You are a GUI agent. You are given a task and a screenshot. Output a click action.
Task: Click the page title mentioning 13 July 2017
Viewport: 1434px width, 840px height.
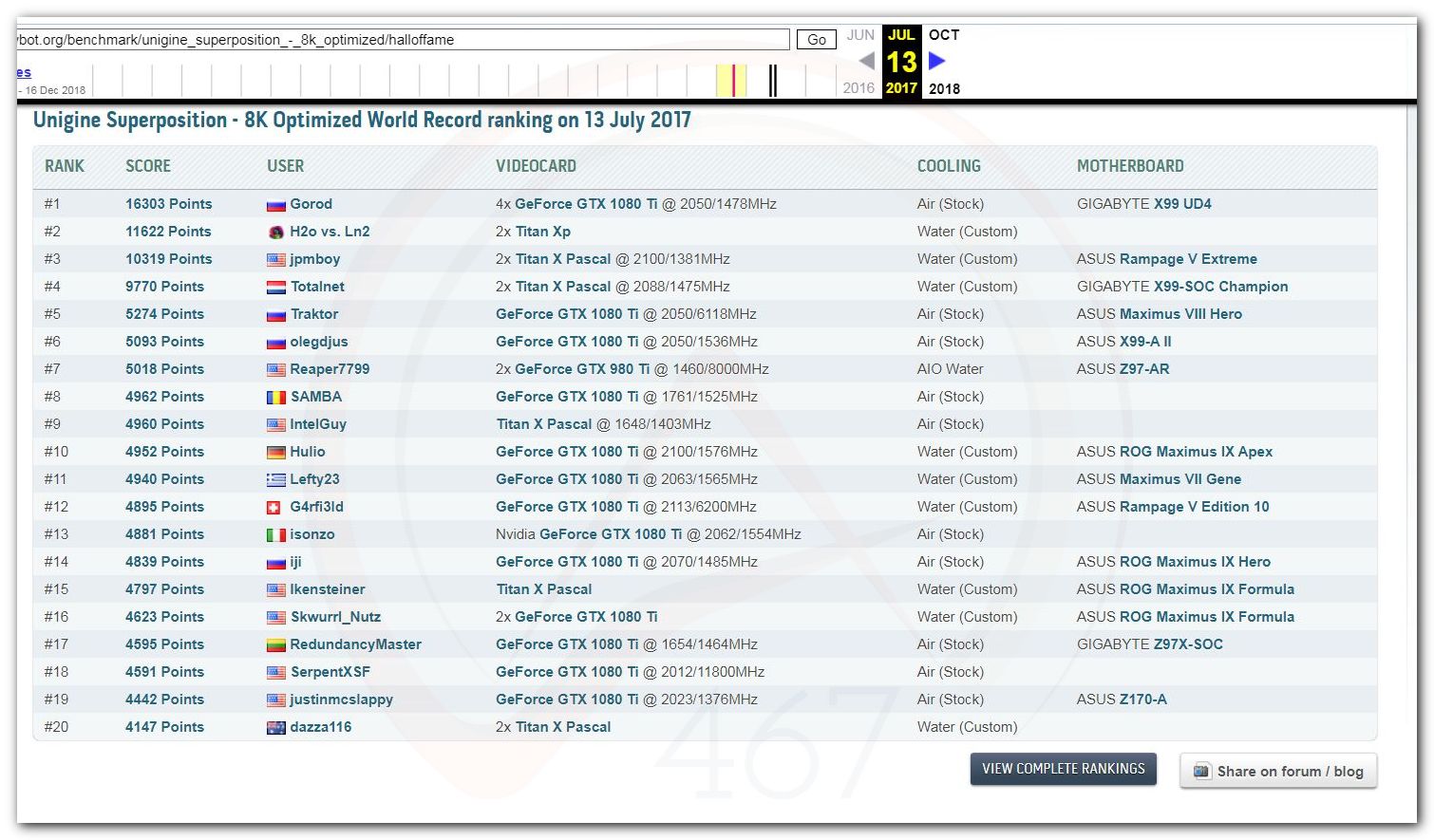click(x=362, y=121)
